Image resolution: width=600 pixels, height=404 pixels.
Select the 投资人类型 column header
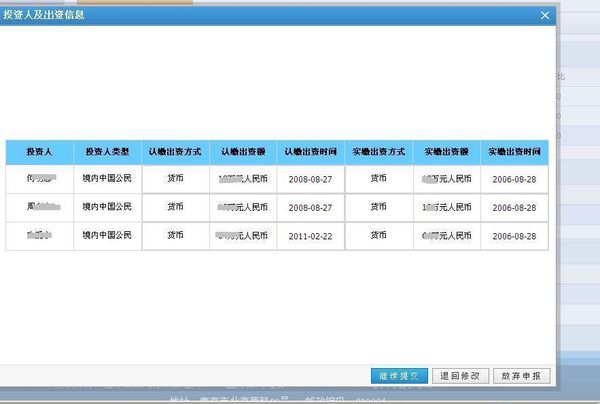point(107,152)
